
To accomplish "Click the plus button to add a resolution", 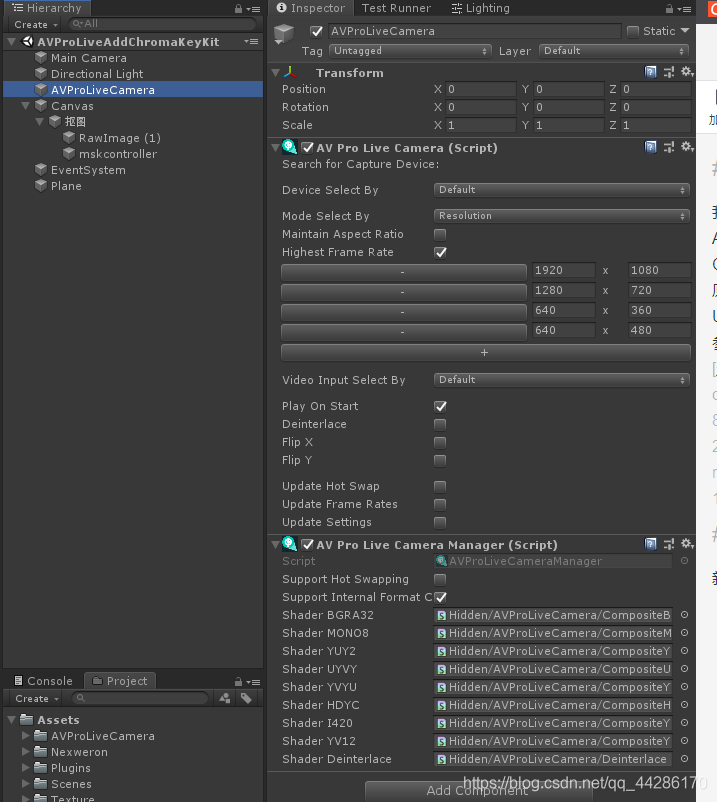I will pyautogui.click(x=484, y=352).
